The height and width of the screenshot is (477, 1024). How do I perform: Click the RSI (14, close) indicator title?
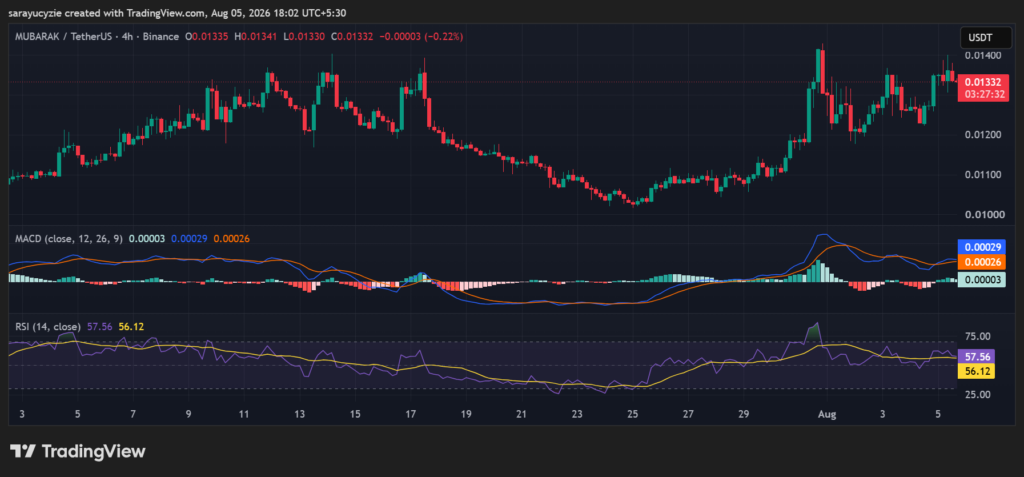coord(48,326)
